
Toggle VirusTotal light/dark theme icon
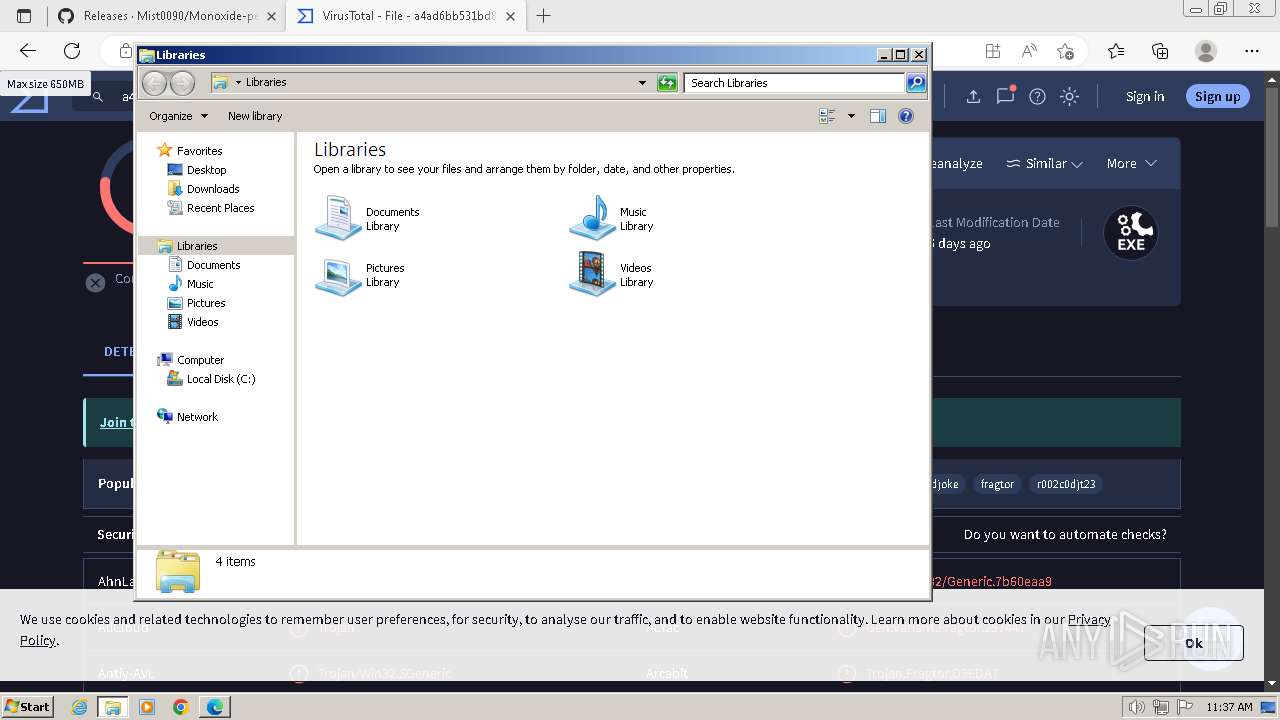coord(1070,97)
